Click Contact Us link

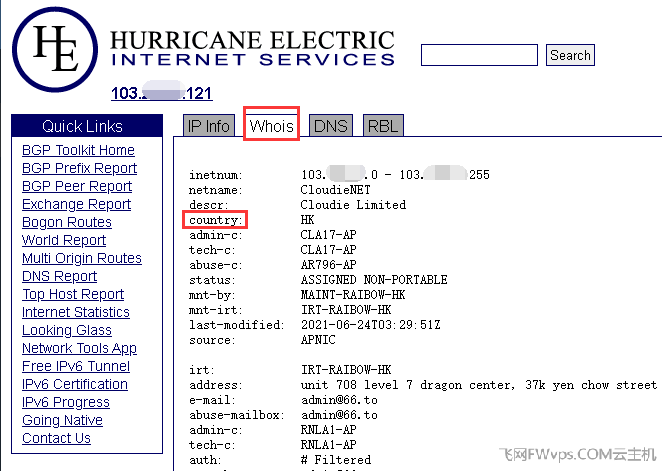56,438
